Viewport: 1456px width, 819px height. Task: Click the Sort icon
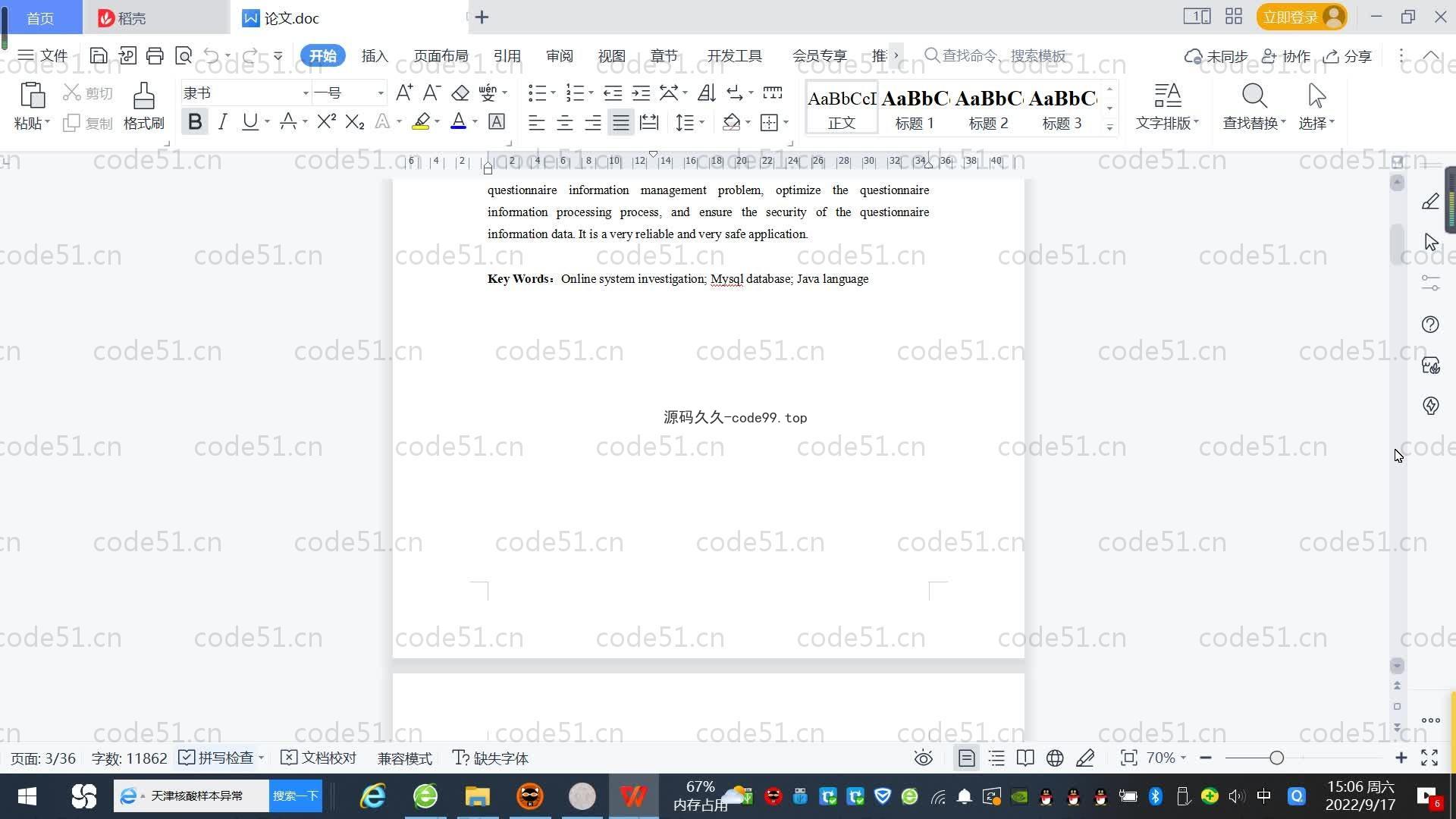(706, 93)
